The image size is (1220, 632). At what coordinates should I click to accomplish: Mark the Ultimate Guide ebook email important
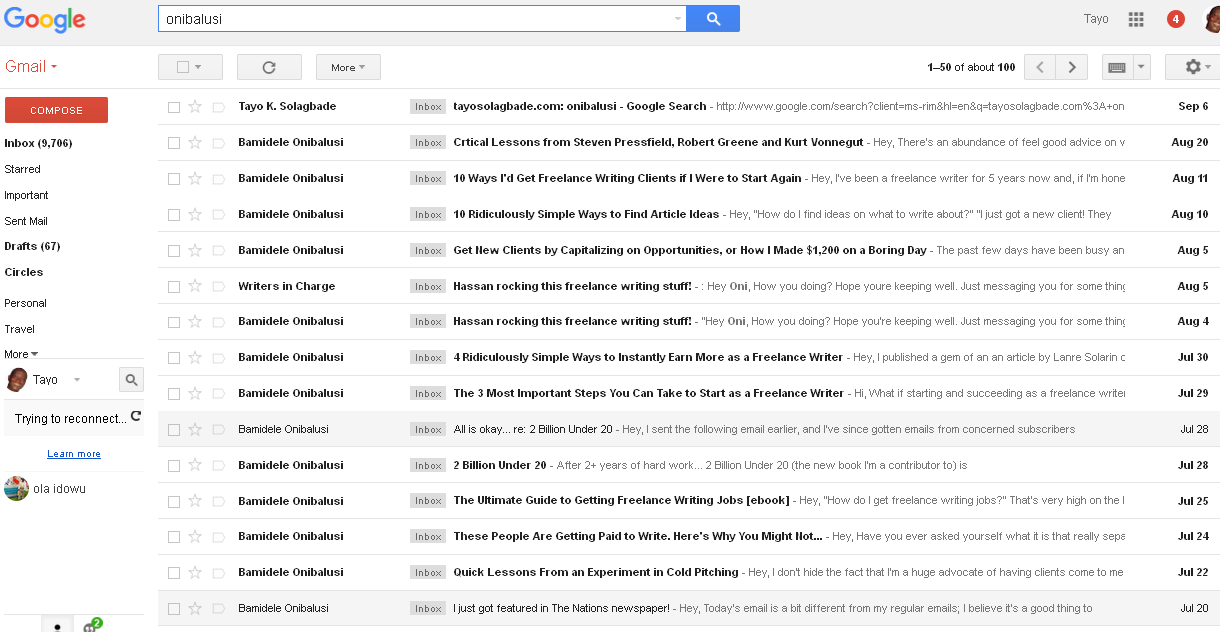218,500
